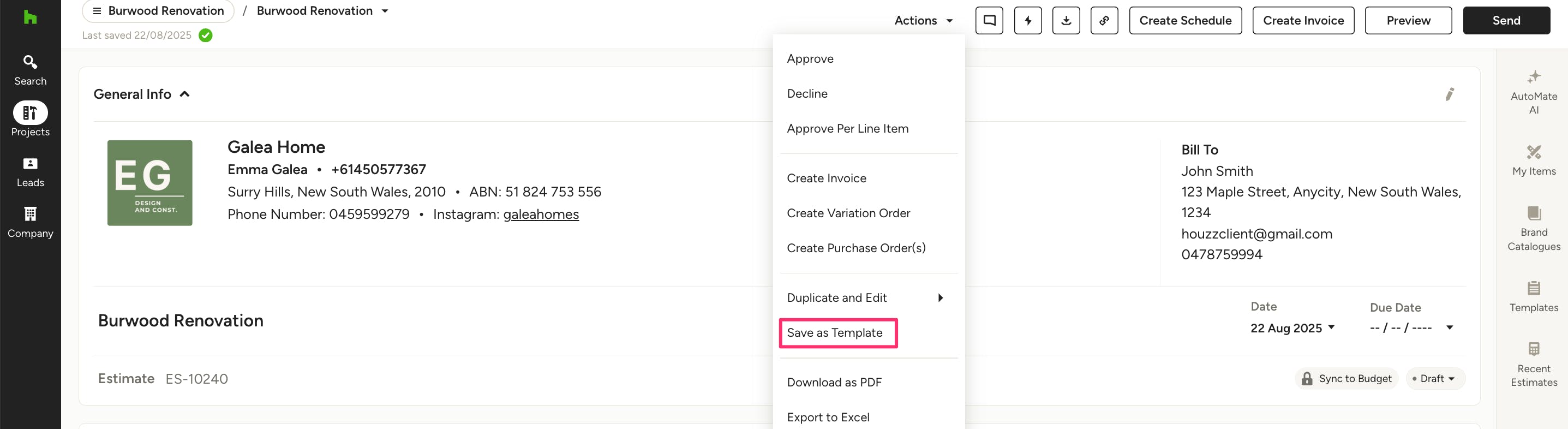Go to Leads in left sidebar

pos(30,171)
